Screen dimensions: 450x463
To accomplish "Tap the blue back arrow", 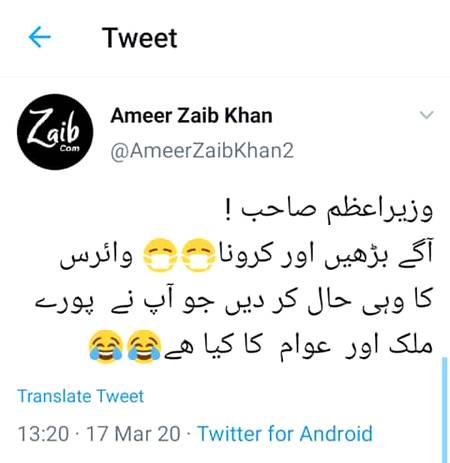I will (39, 37).
